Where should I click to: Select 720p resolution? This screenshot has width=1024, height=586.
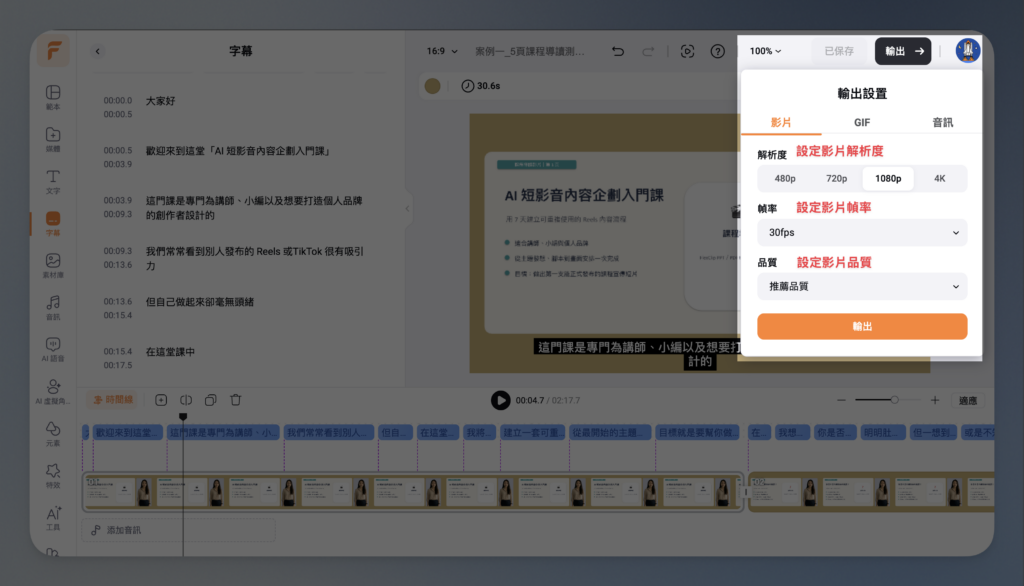pos(836,178)
